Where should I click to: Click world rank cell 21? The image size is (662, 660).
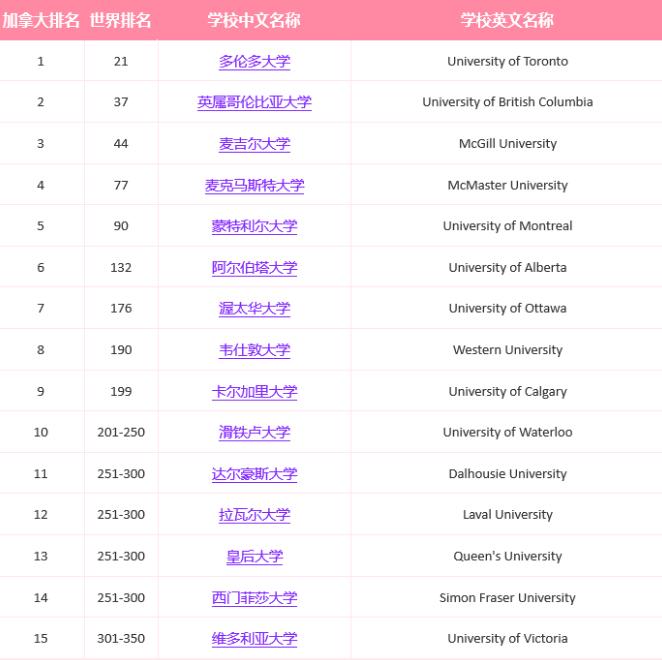121,61
